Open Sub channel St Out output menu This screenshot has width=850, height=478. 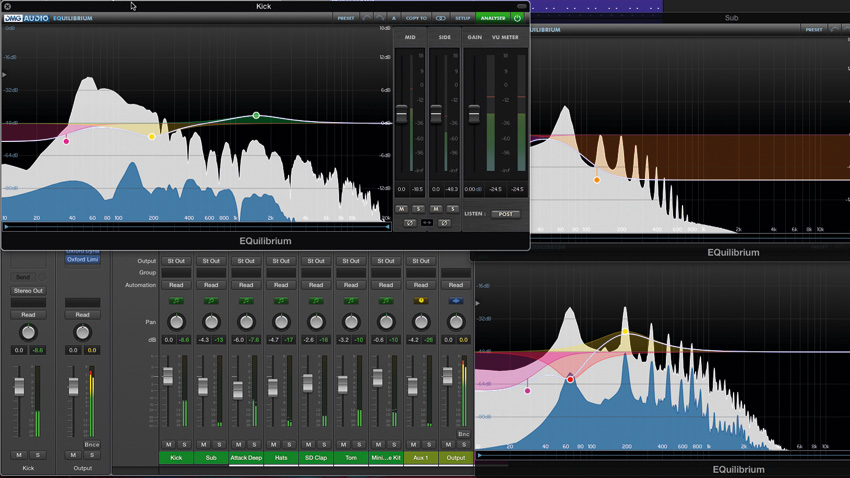pos(211,261)
